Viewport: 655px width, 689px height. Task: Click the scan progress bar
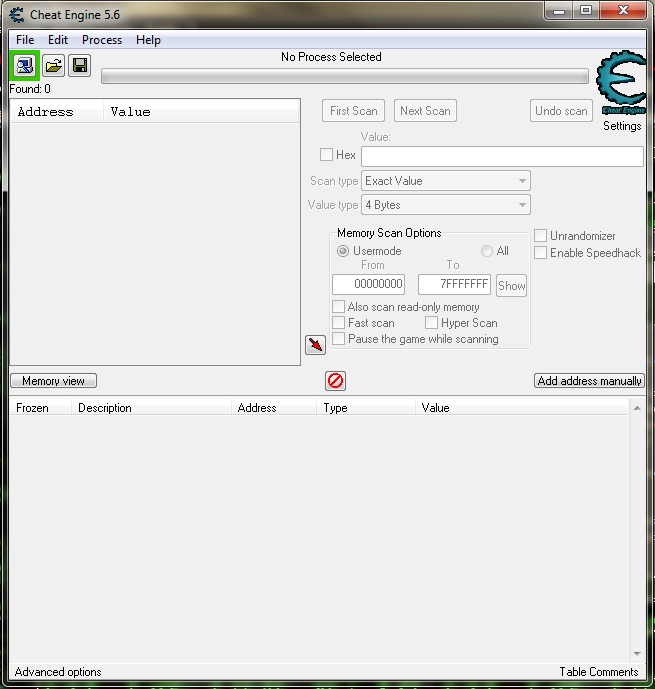[x=345, y=76]
